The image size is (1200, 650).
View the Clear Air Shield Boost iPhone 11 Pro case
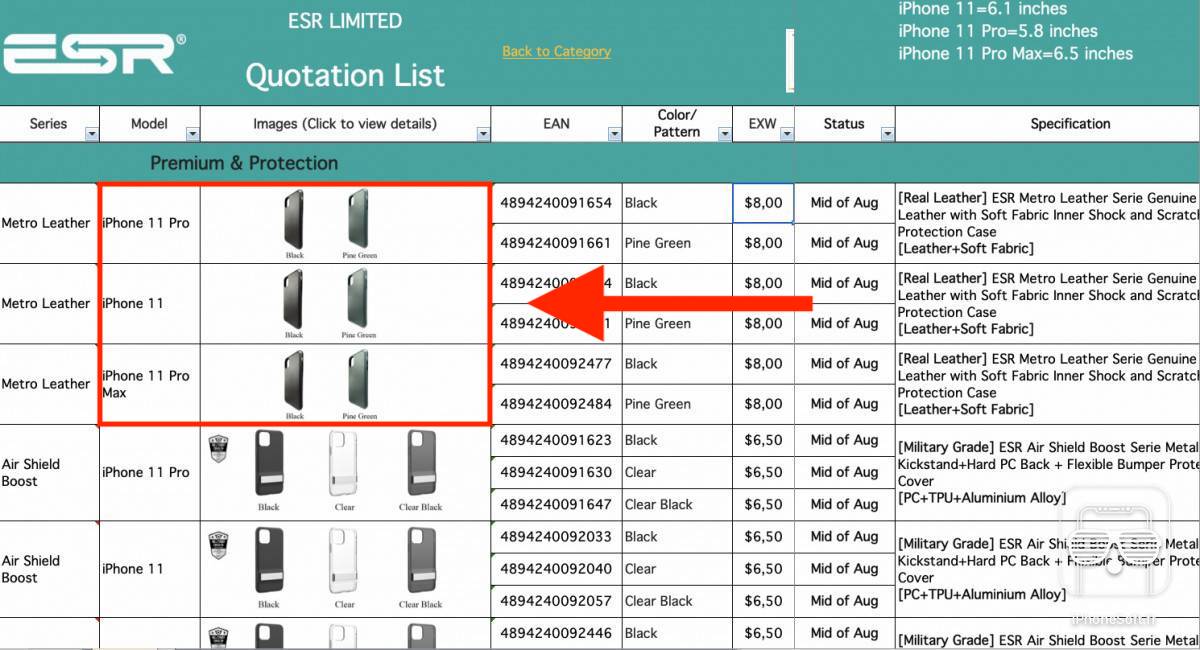pos(344,464)
